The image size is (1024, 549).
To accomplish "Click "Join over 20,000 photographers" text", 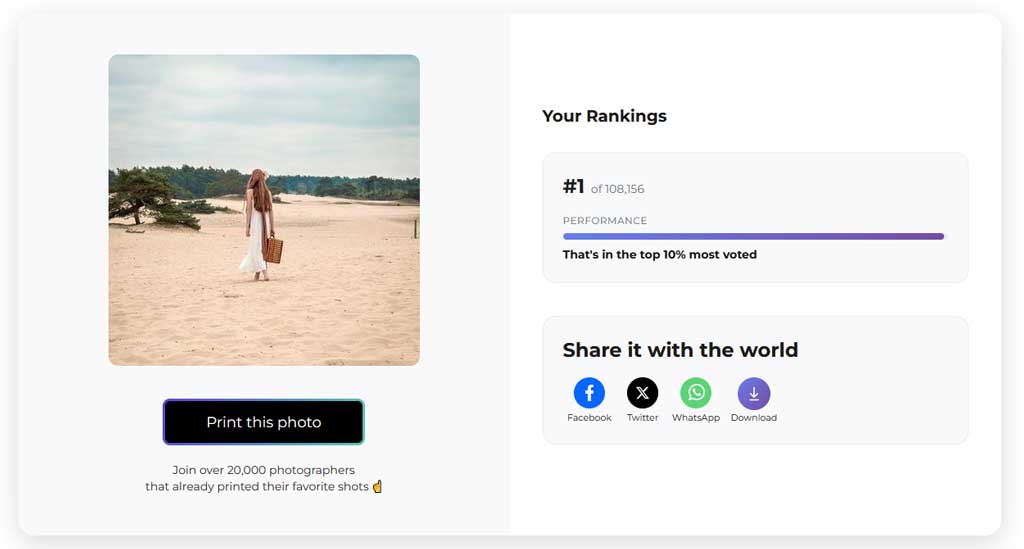I will (264, 470).
